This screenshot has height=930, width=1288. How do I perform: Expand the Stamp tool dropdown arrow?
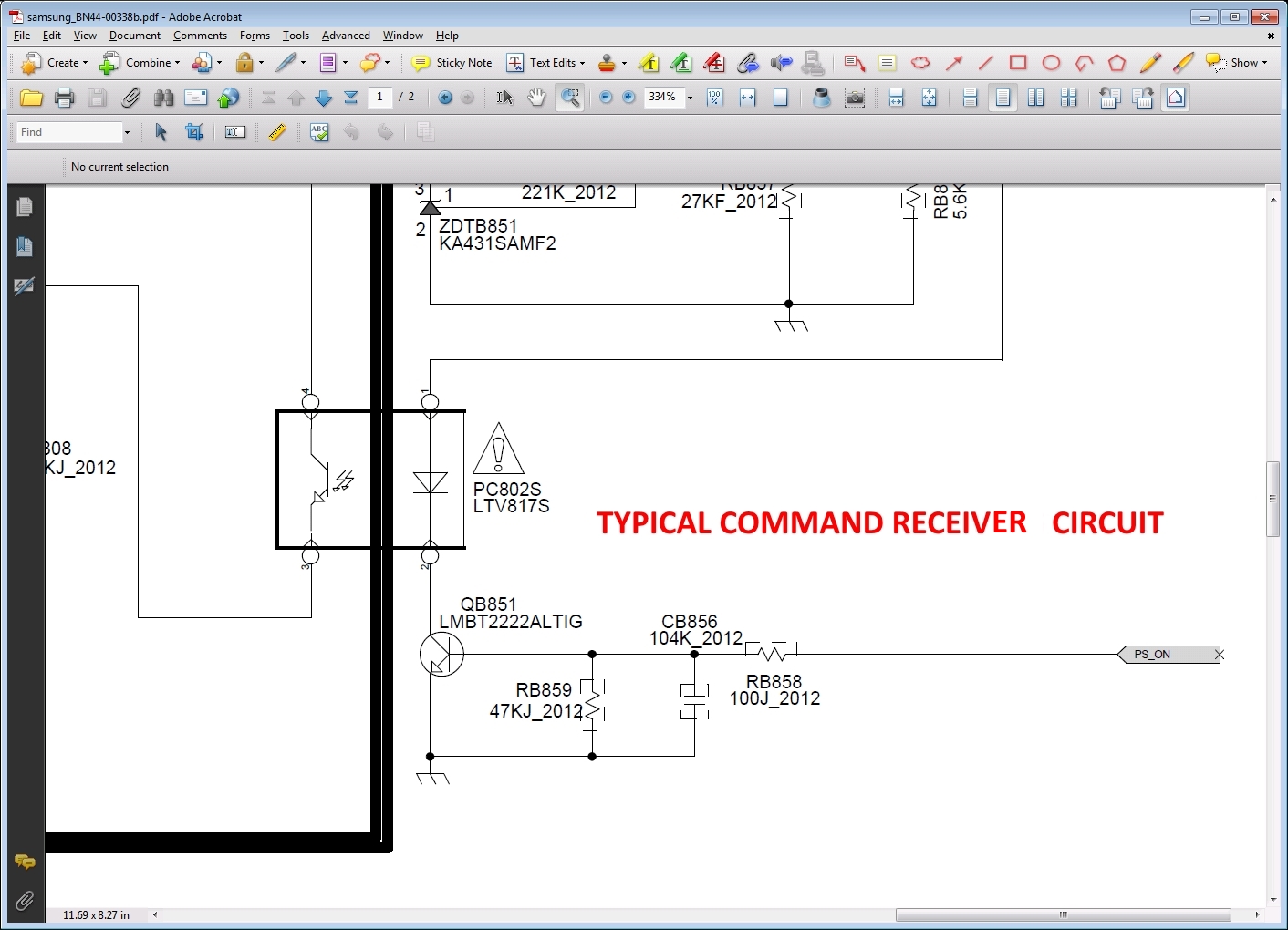tap(624, 63)
